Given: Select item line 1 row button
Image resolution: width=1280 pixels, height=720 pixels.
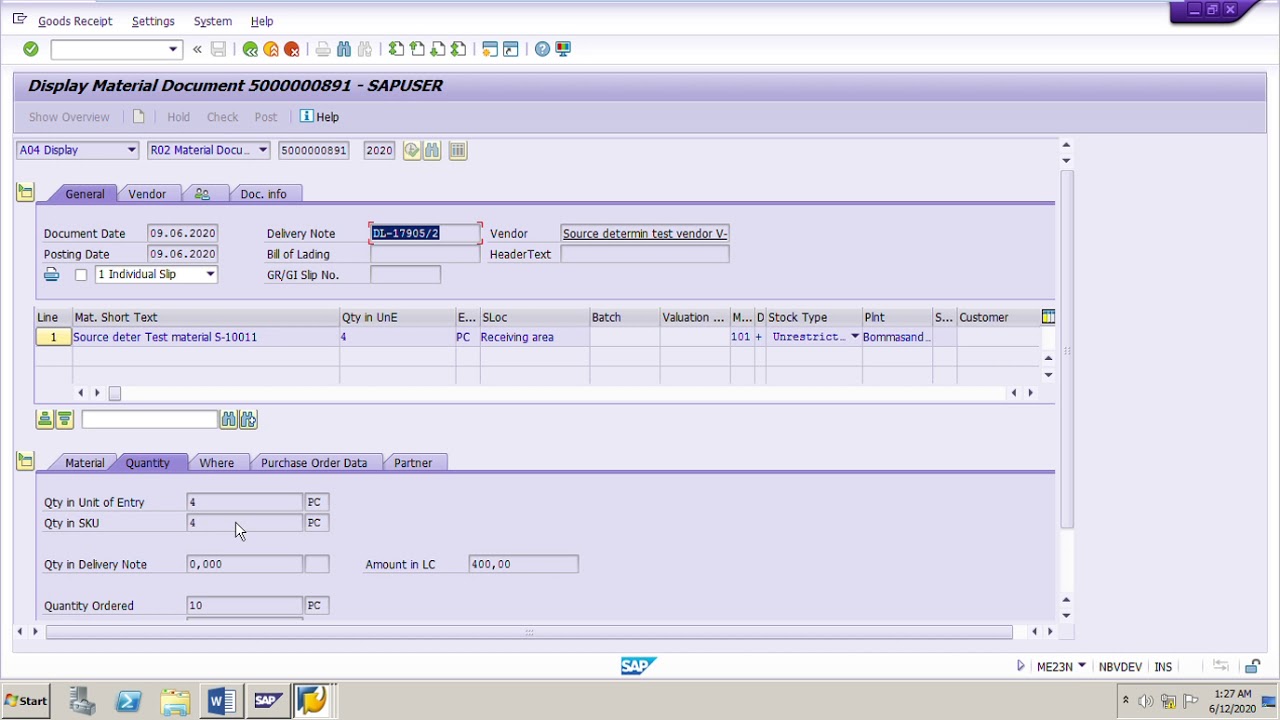Looking at the screenshot, I should 53,337.
